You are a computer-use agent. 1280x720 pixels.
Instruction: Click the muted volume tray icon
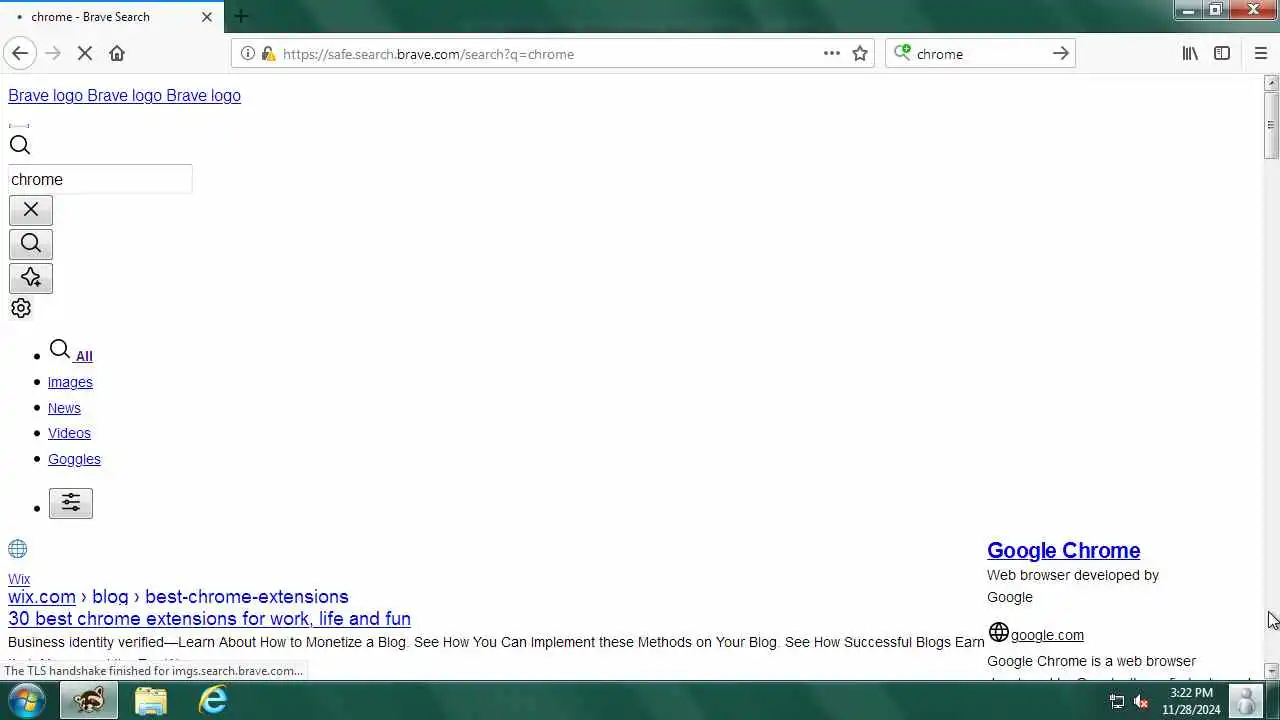click(1141, 701)
